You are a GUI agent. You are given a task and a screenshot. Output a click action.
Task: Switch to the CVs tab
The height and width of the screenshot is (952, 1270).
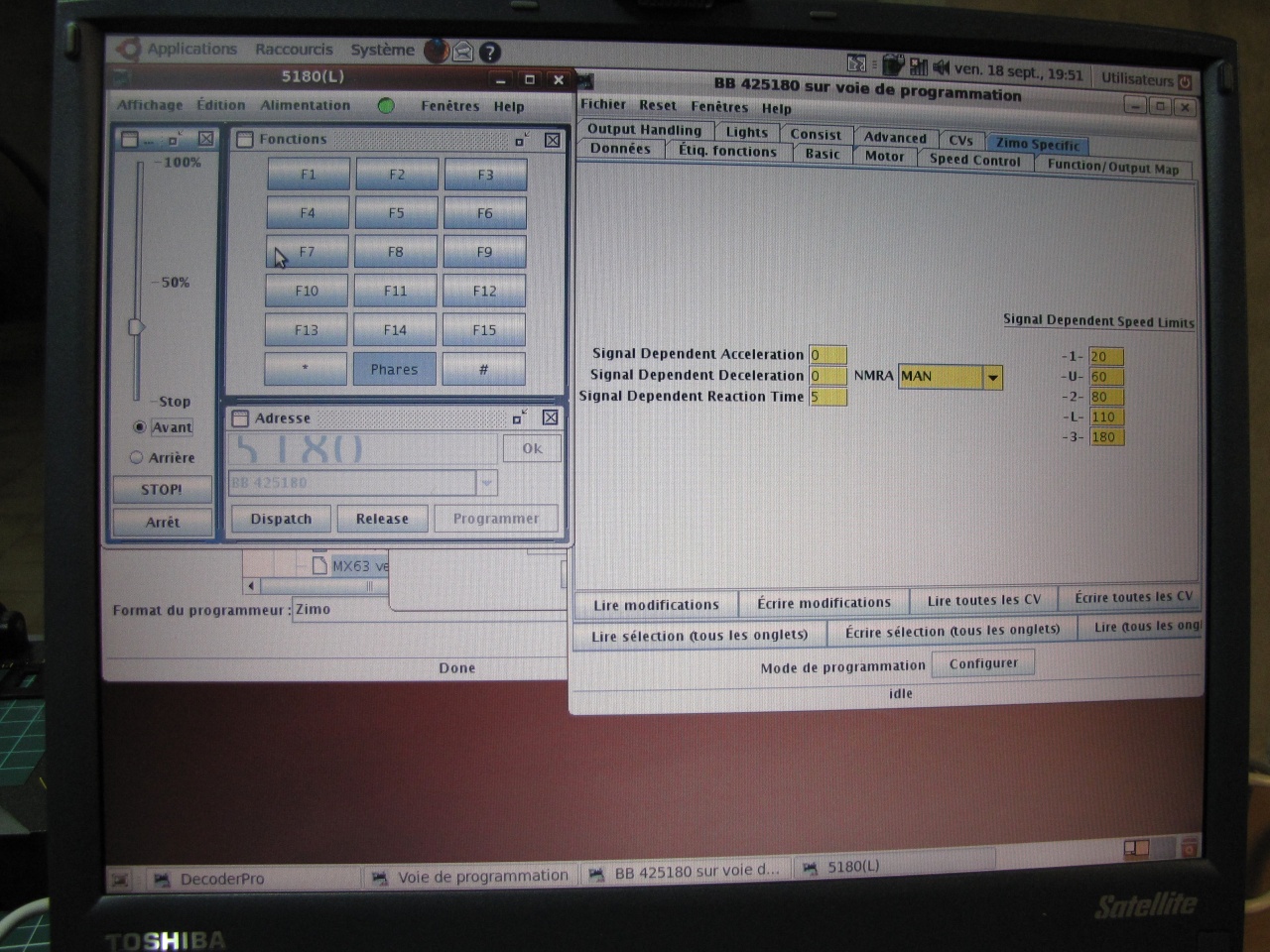(960, 141)
